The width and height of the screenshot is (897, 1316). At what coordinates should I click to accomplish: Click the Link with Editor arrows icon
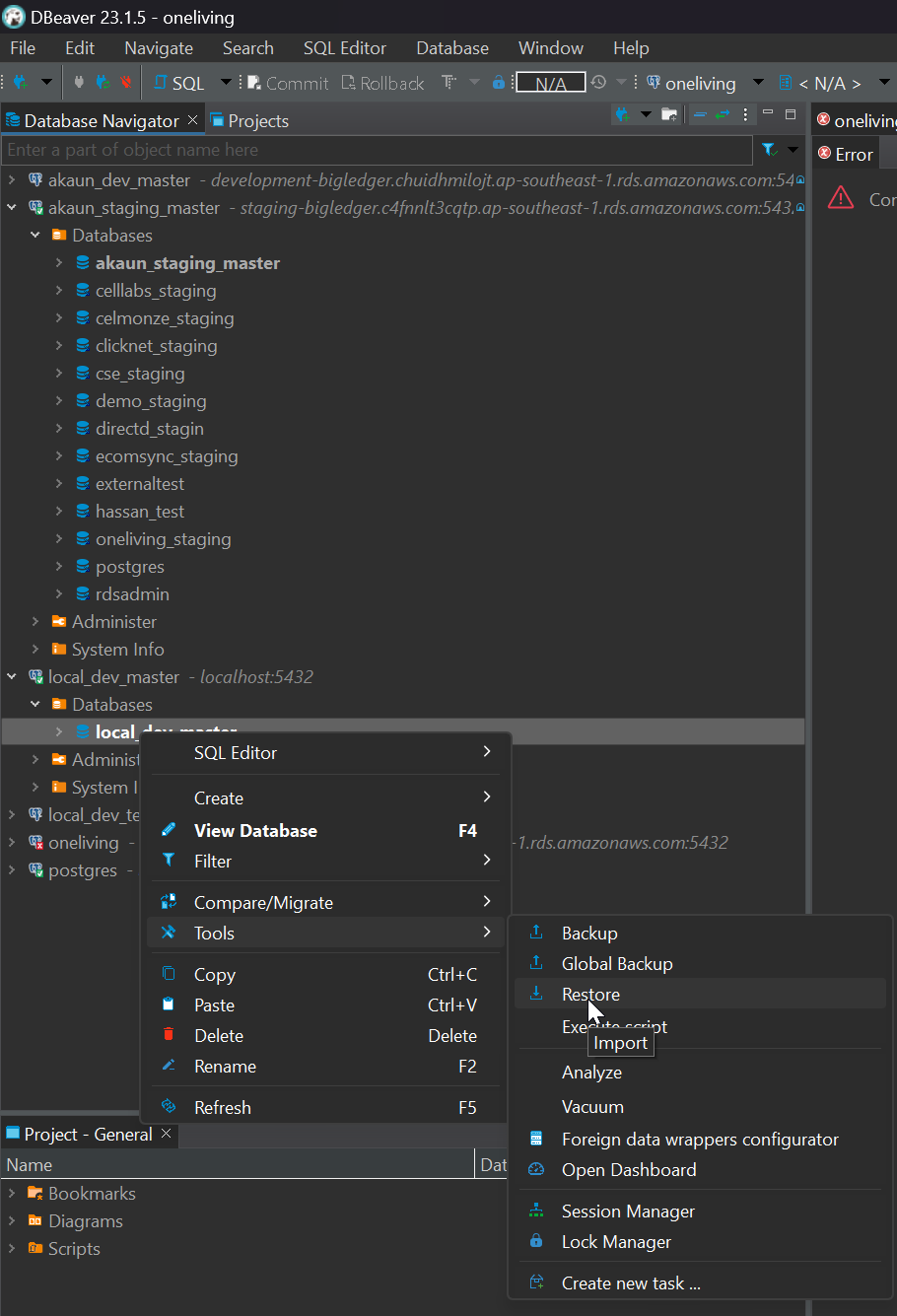pyautogui.click(x=724, y=115)
